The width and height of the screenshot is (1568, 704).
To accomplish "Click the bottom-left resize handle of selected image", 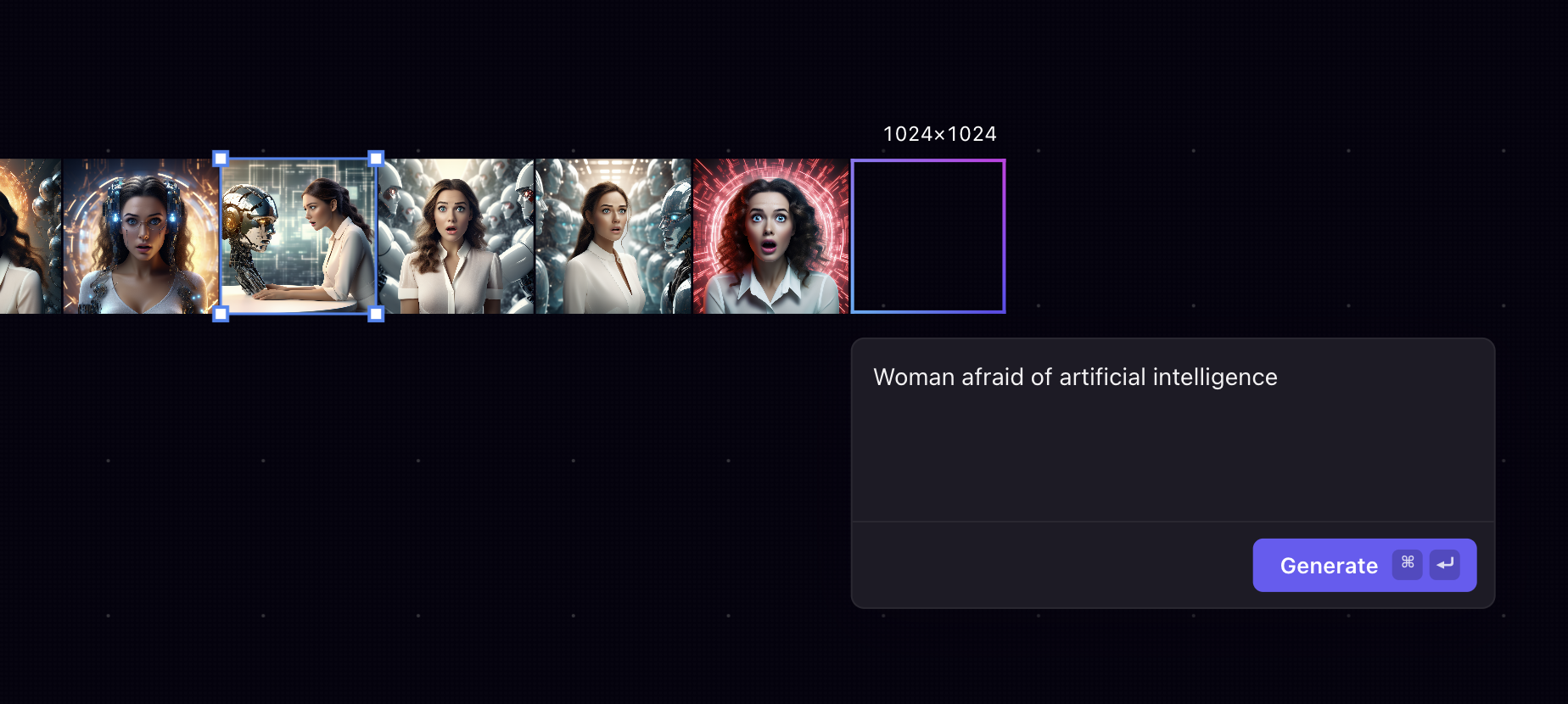I will [221, 314].
